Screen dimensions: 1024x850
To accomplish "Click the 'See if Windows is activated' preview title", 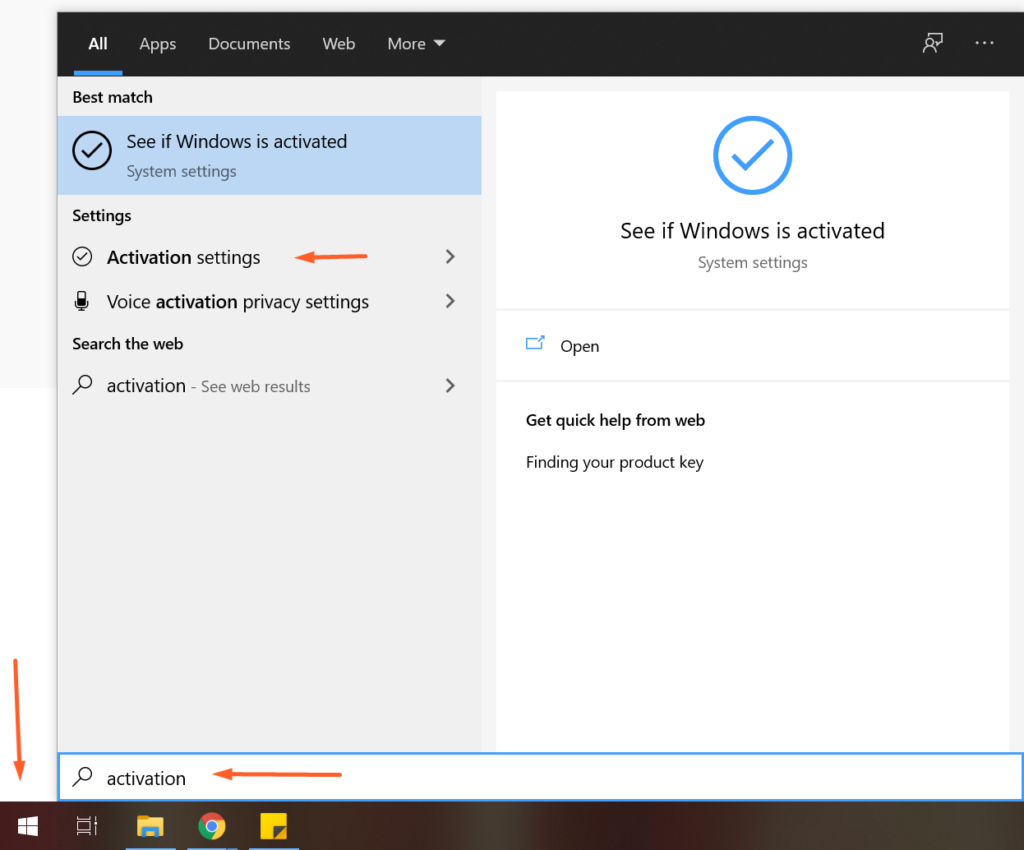I will coord(752,230).
